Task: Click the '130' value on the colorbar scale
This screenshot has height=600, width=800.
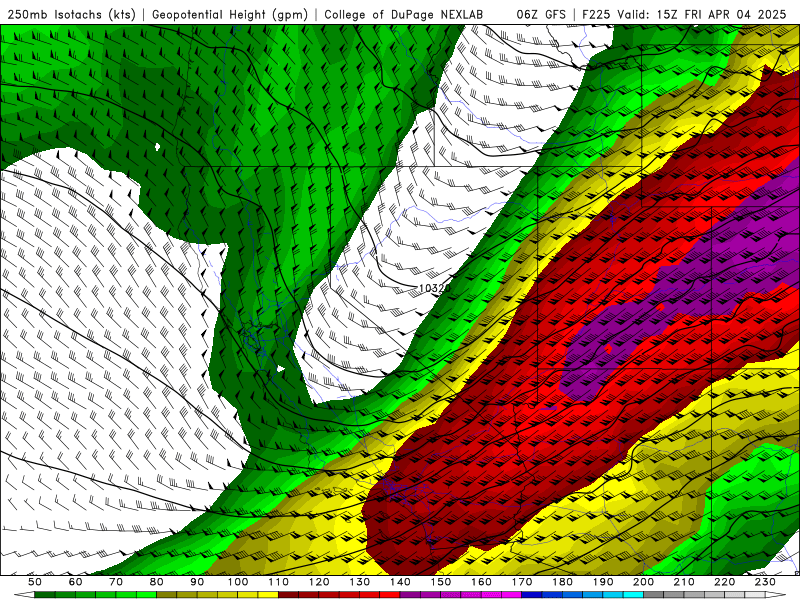Action: [359, 582]
